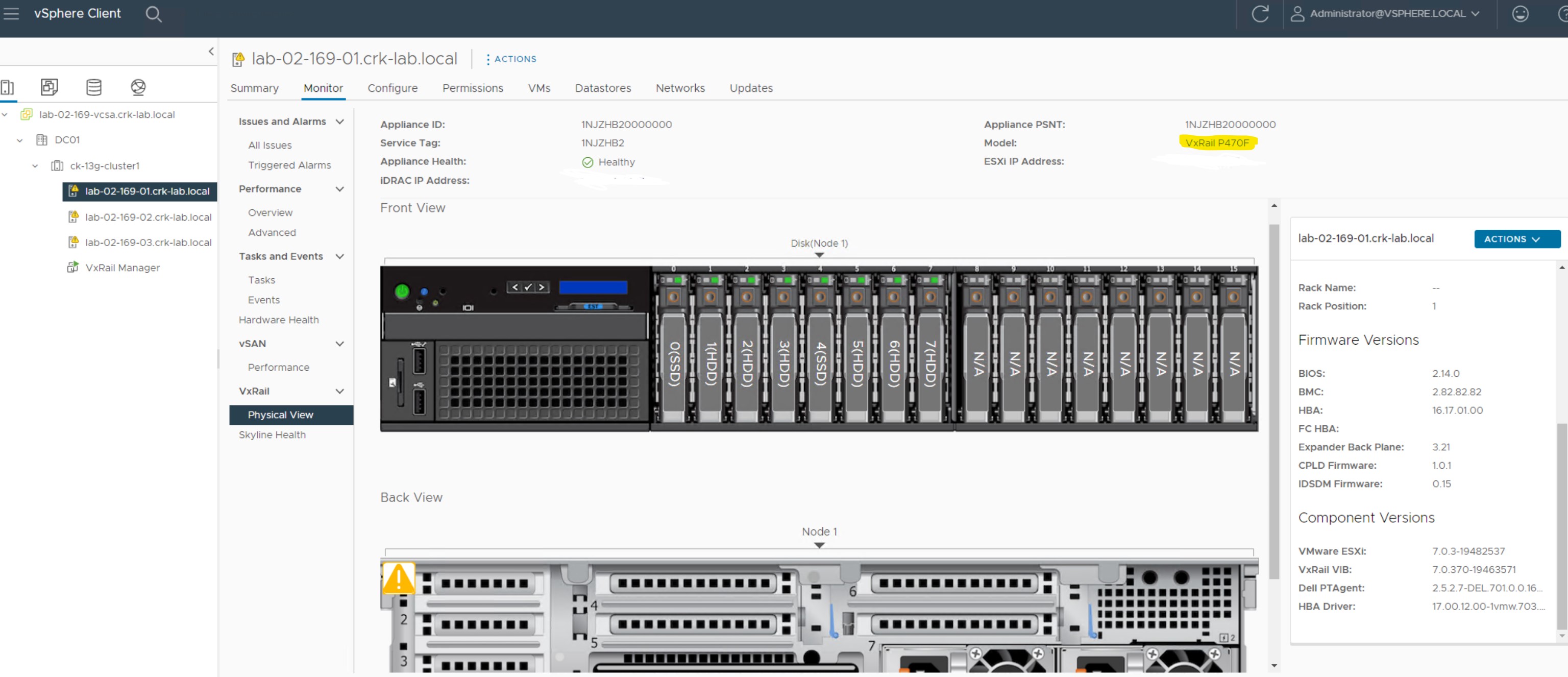Image resolution: width=1568 pixels, height=677 pixels.
Task: Open the Networking inventory icon
Action: tap(138, 87)
